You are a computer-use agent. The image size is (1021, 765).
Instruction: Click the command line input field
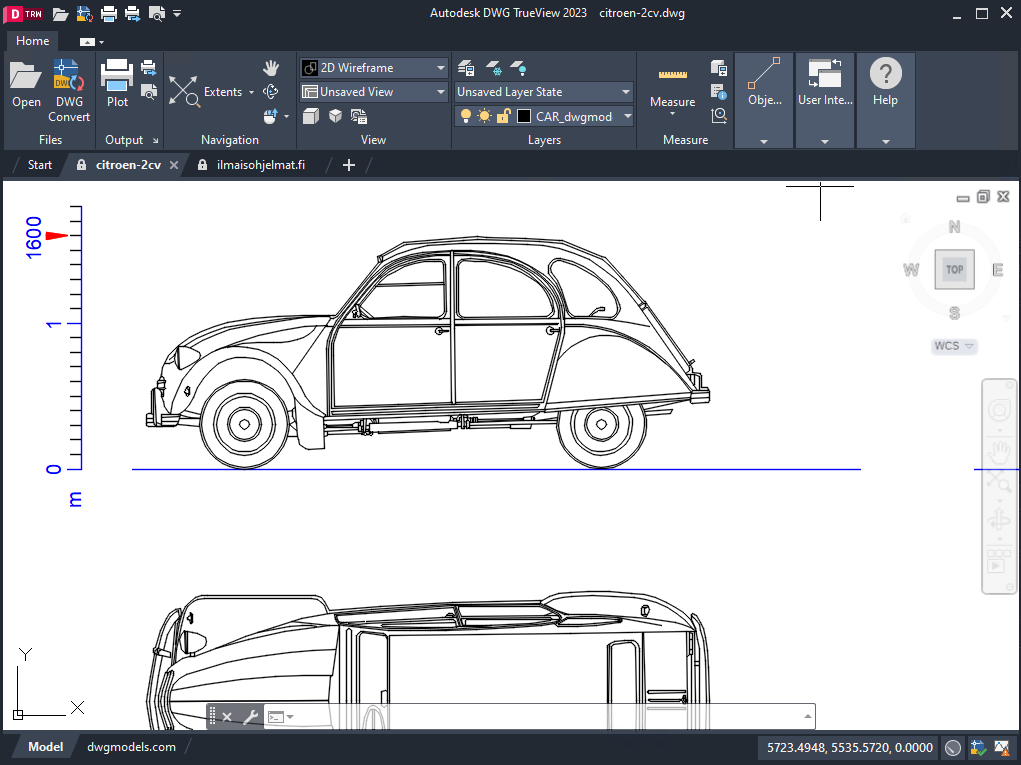click(x=547, y=717)
